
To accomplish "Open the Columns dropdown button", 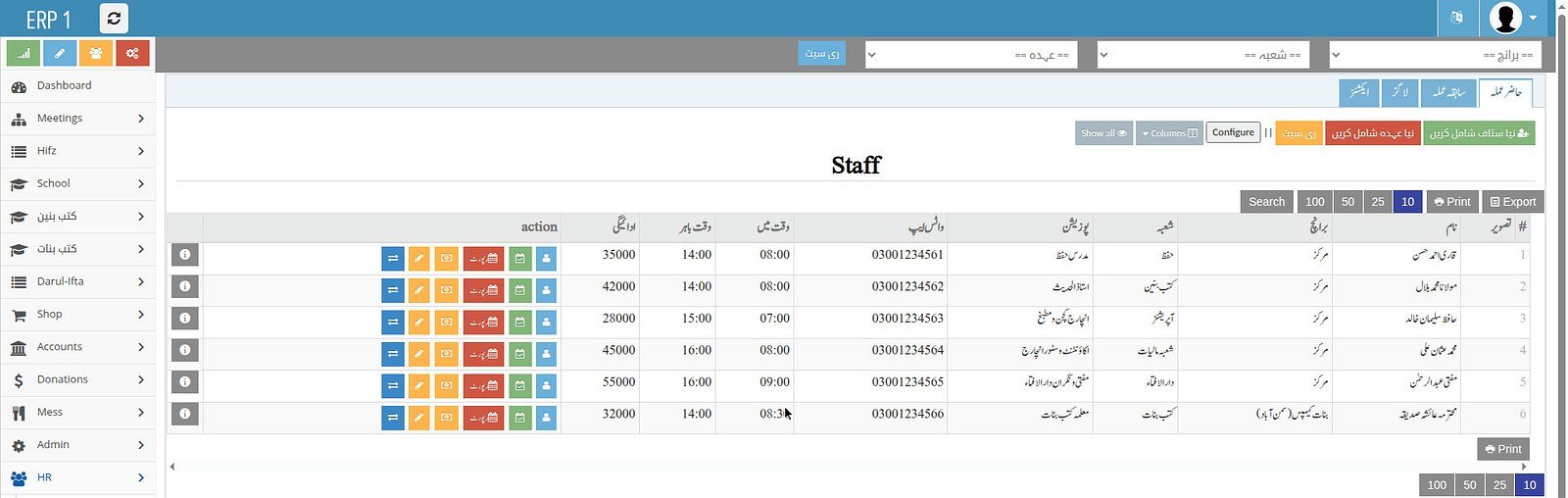I will (1169, 133).
